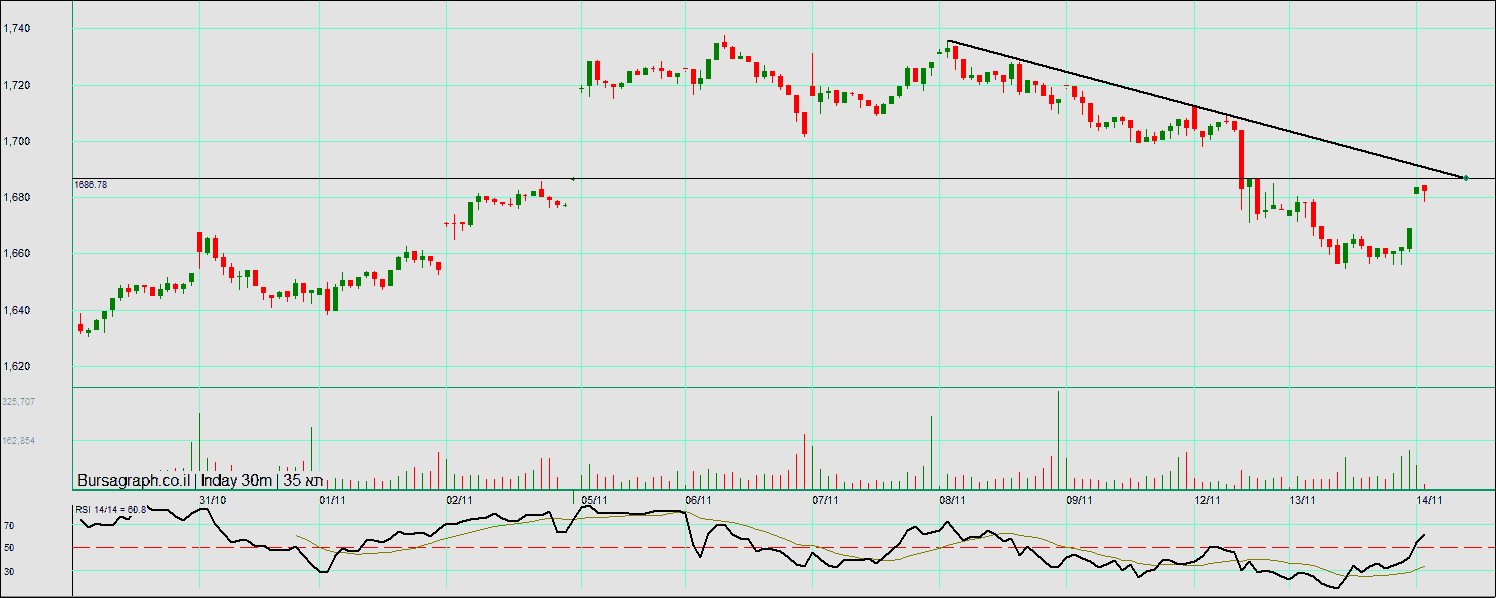Click the 1,720 price axis label
Image resolution: width=1496 pixels, height=598 pixels.
[17, 86]
